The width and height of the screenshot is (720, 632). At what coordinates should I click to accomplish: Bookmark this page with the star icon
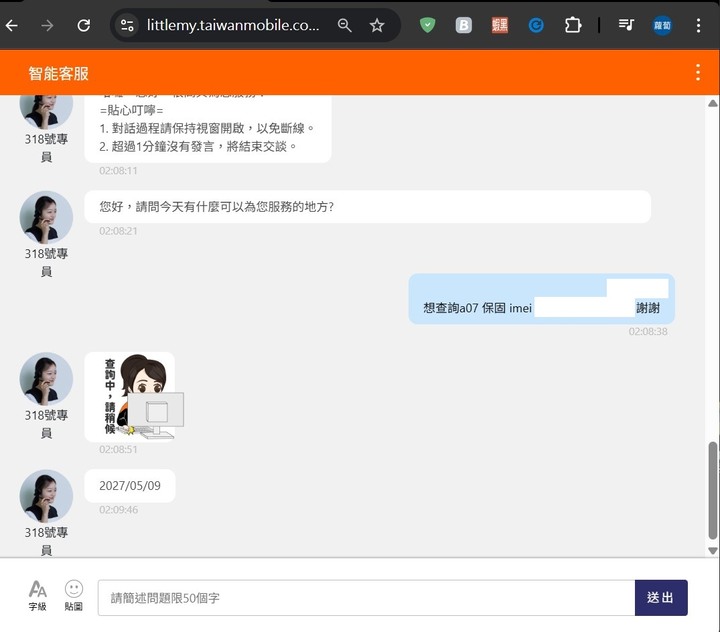(x=377, y=25)
